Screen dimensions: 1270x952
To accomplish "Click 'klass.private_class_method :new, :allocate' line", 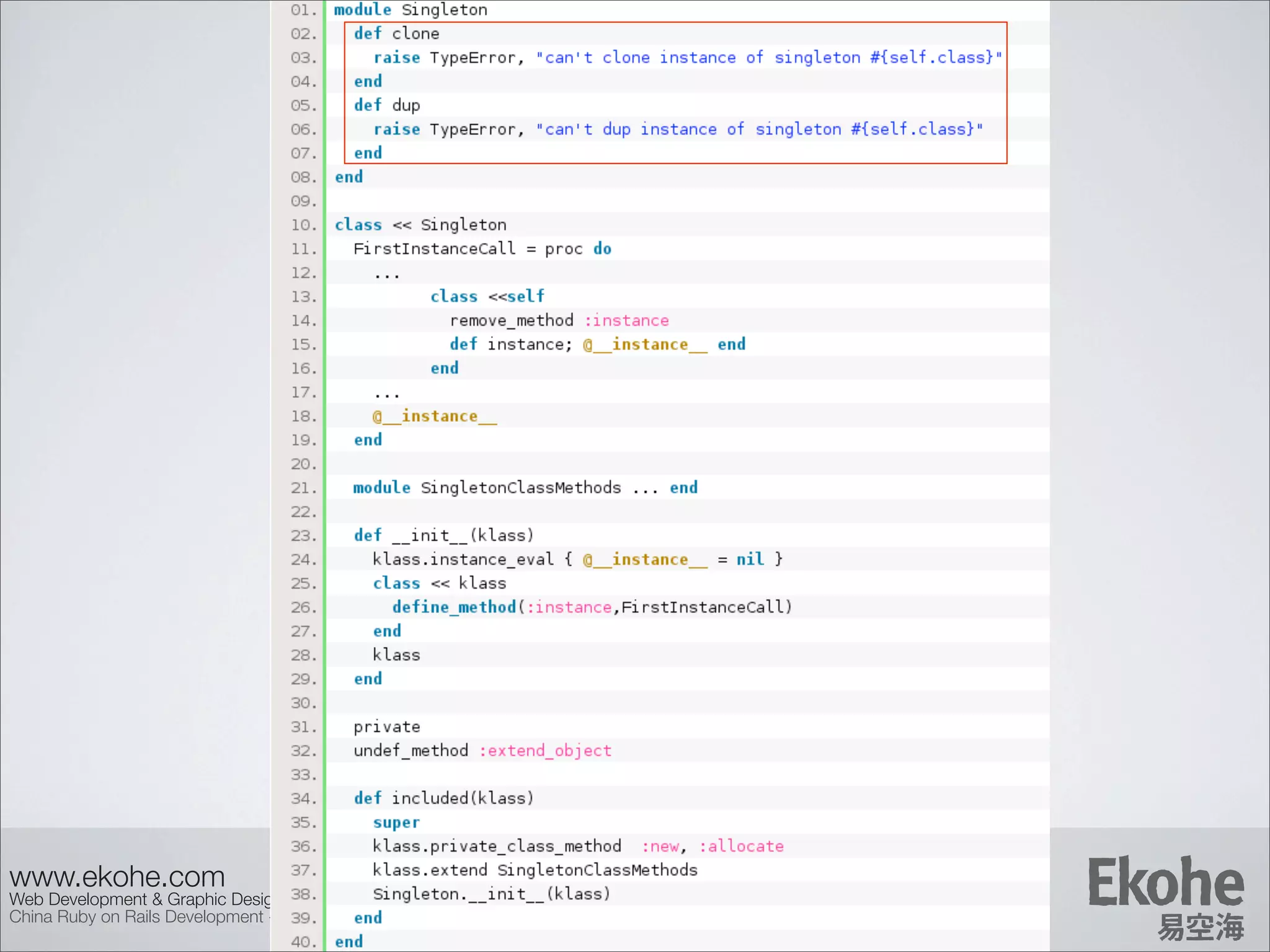I will click(x=578, y=847).
